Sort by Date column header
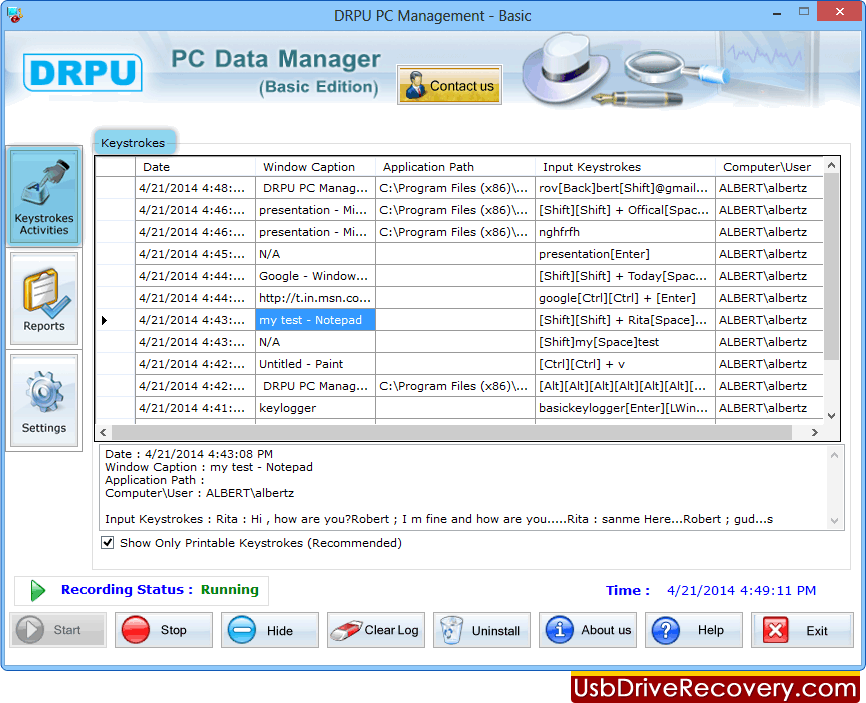The image size is (866, 703). [x=196, y=167]
